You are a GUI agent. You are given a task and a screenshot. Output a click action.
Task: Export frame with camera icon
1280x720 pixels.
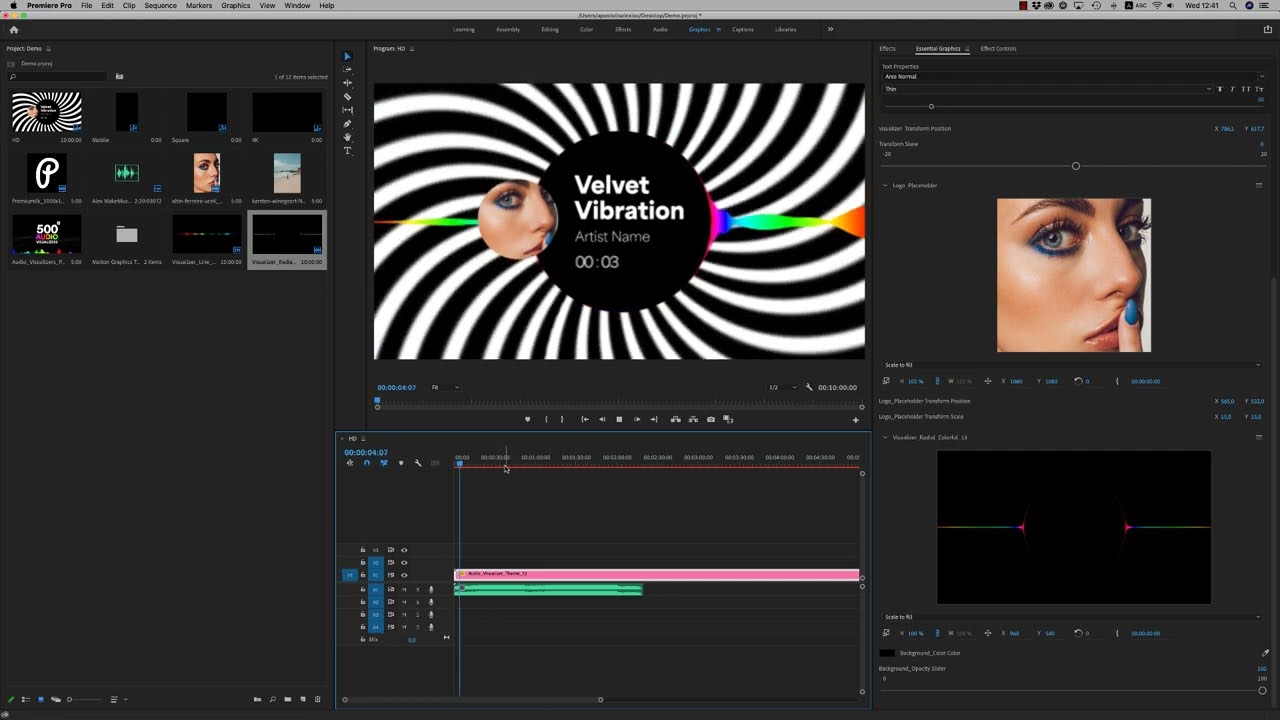711,419
